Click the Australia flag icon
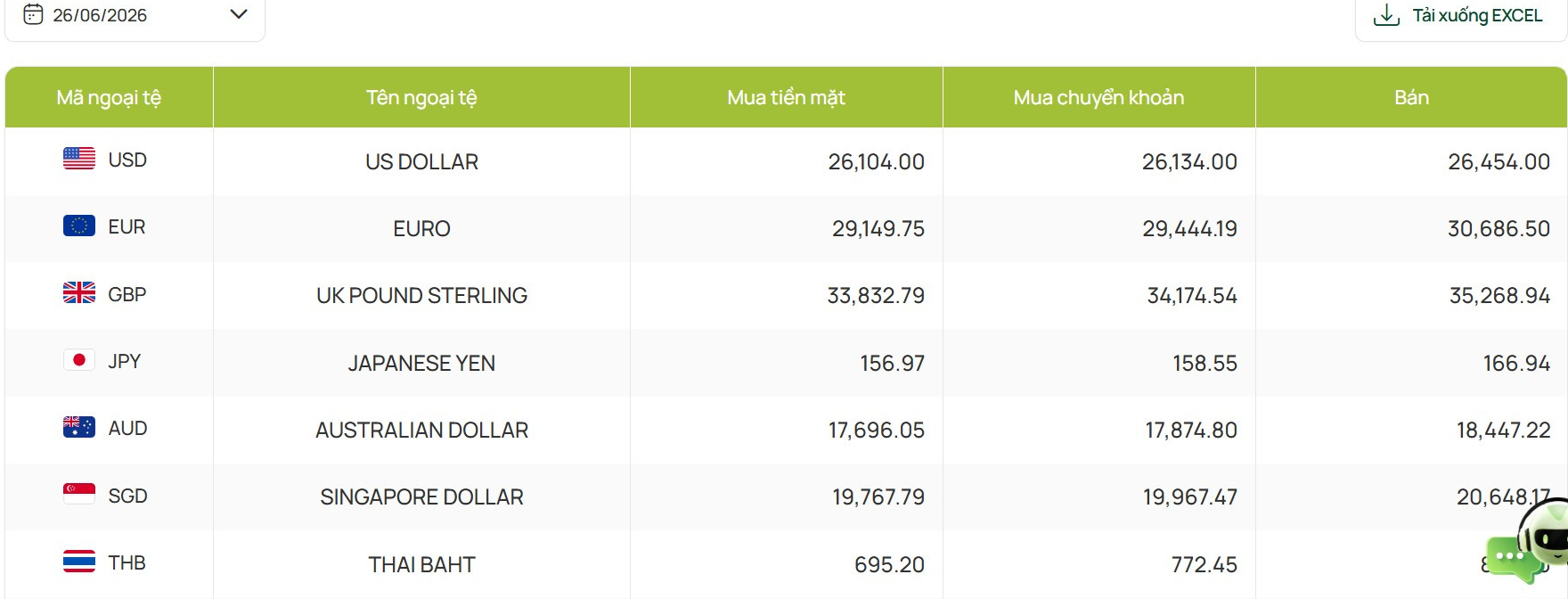Image resolution: width=1568 pixels, height=599 pixels. [79, 427]
